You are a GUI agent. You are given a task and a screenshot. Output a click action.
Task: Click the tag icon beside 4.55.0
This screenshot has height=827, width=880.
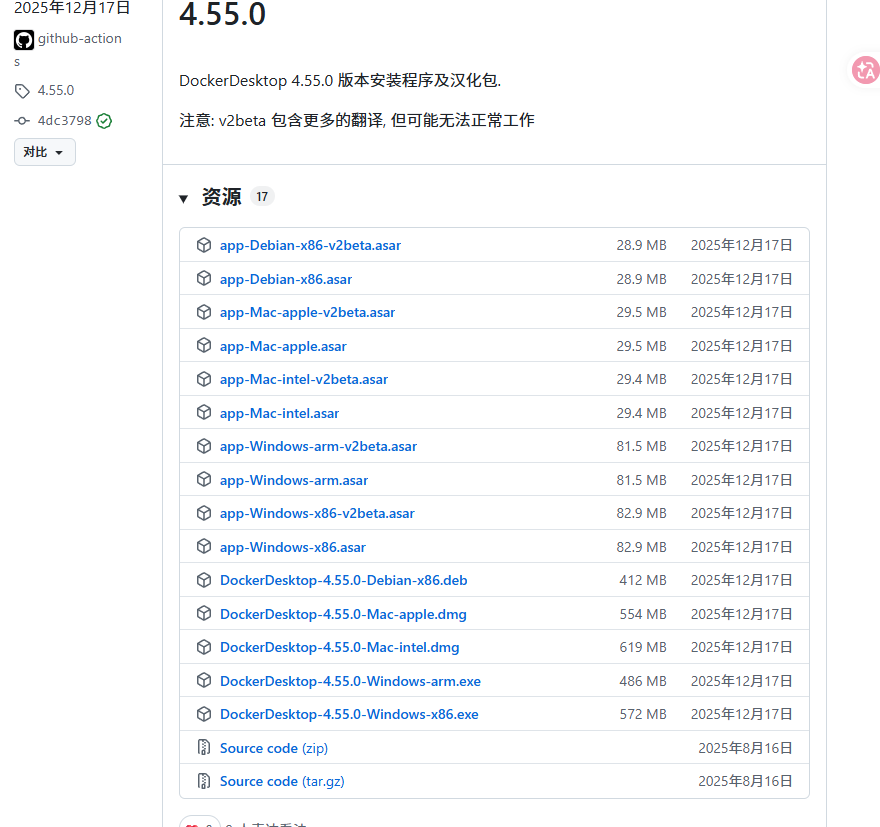[22, 91]
